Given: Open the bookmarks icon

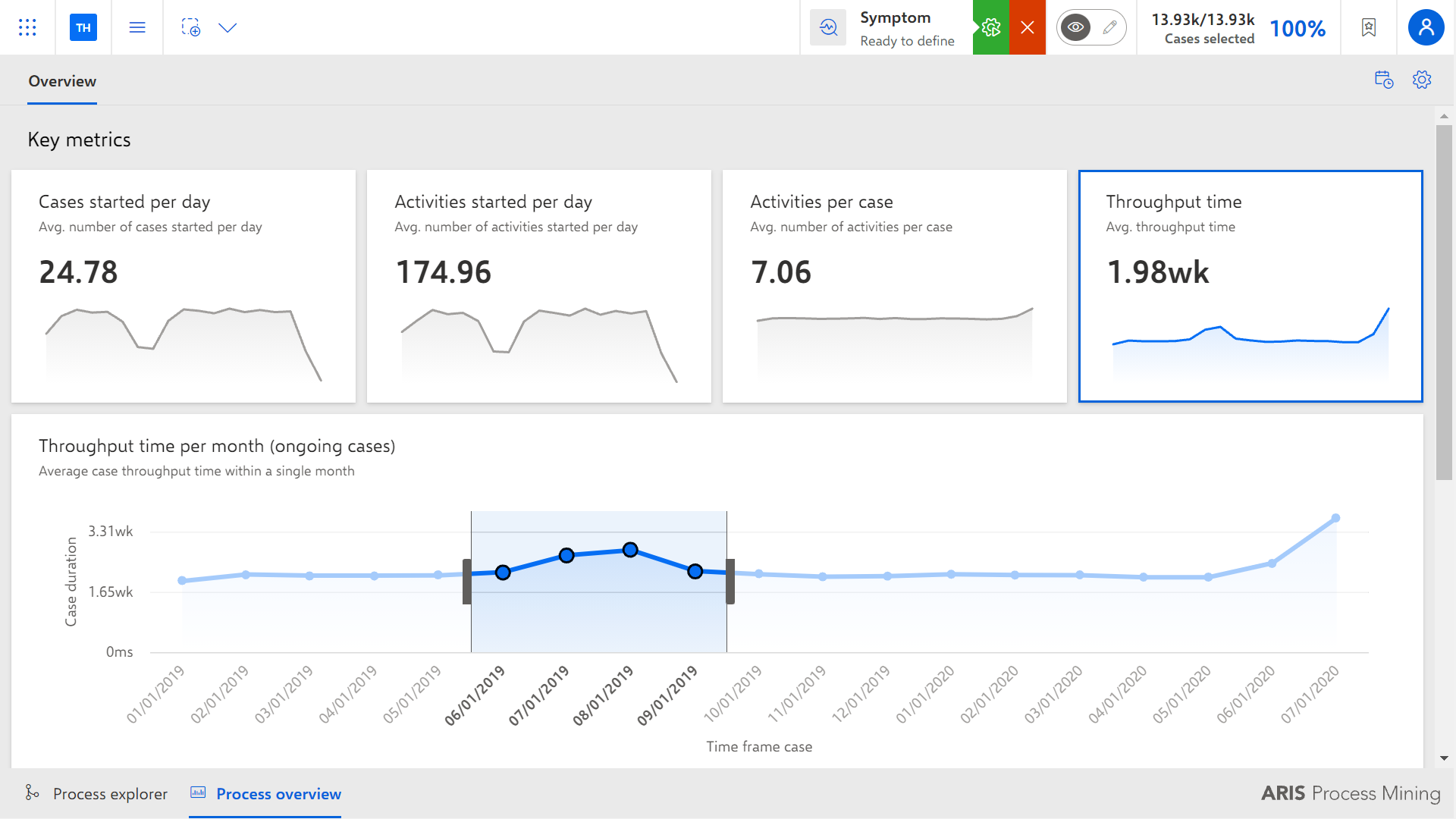Looking at the screenshot, I should [x=1369, y=27].
